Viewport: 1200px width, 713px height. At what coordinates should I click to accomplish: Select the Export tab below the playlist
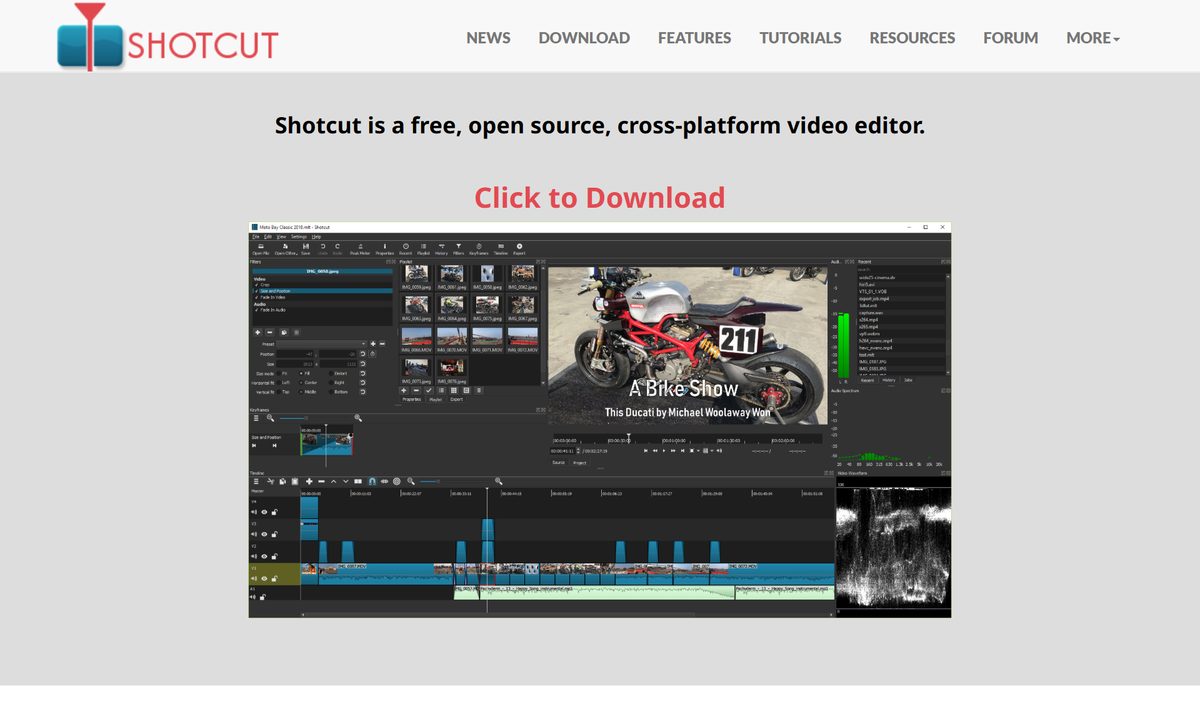tap(456, 399)
